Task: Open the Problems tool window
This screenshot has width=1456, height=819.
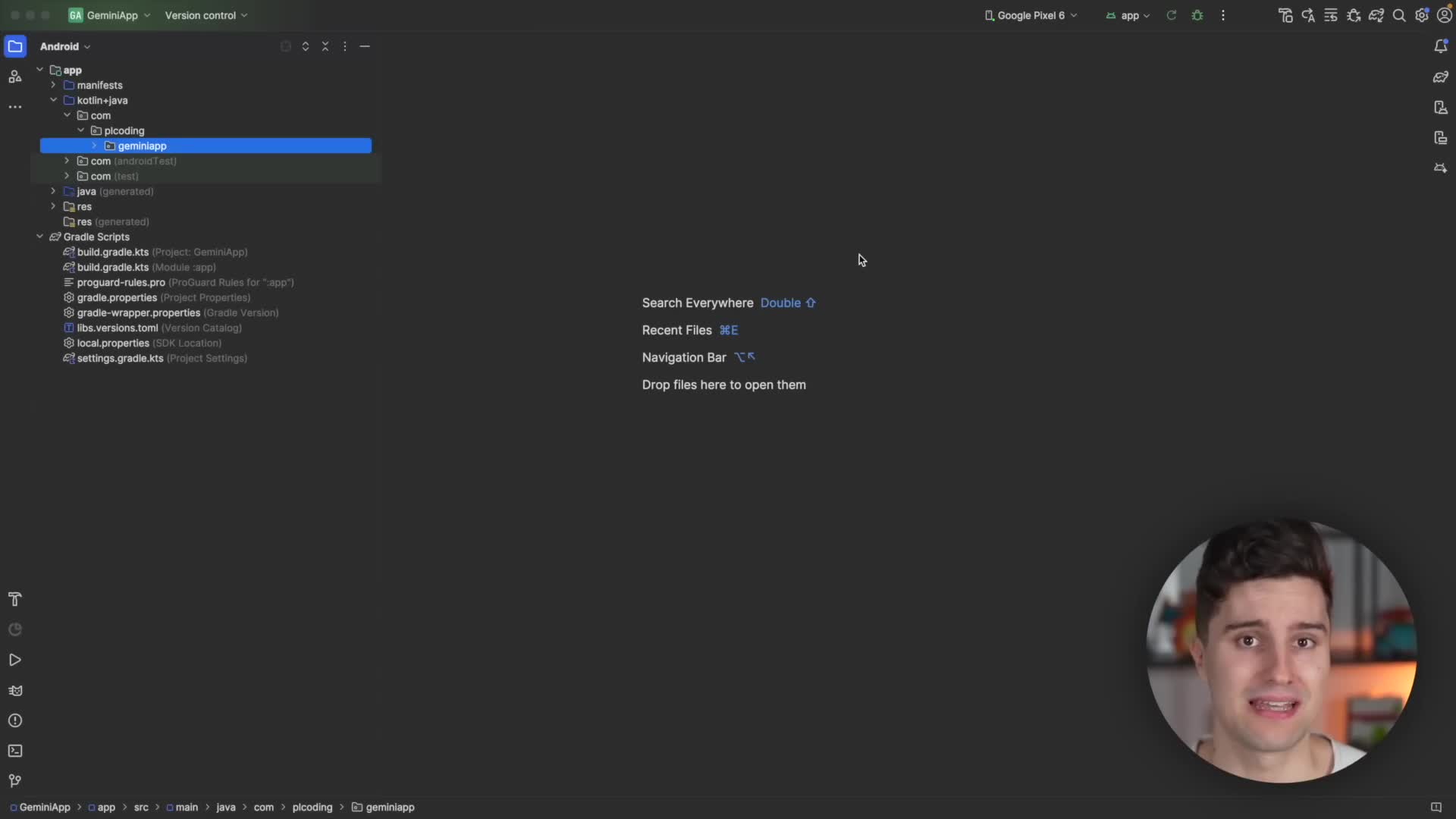Action: (14, 720)
